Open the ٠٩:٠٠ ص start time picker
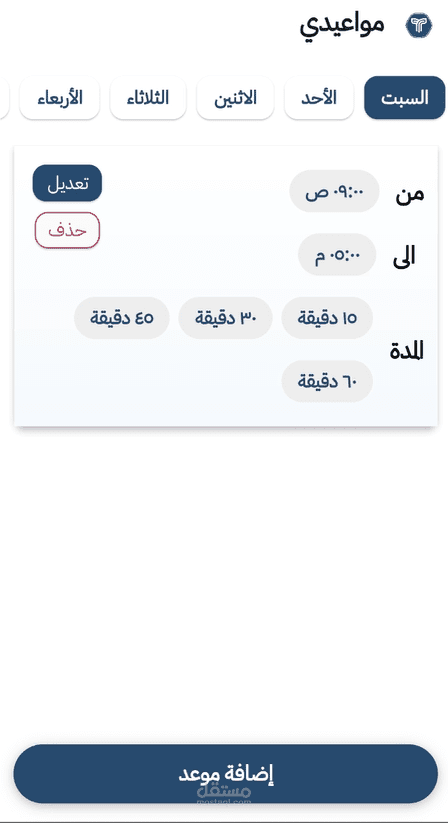This screenshot has height=823, width=448. 334,191
